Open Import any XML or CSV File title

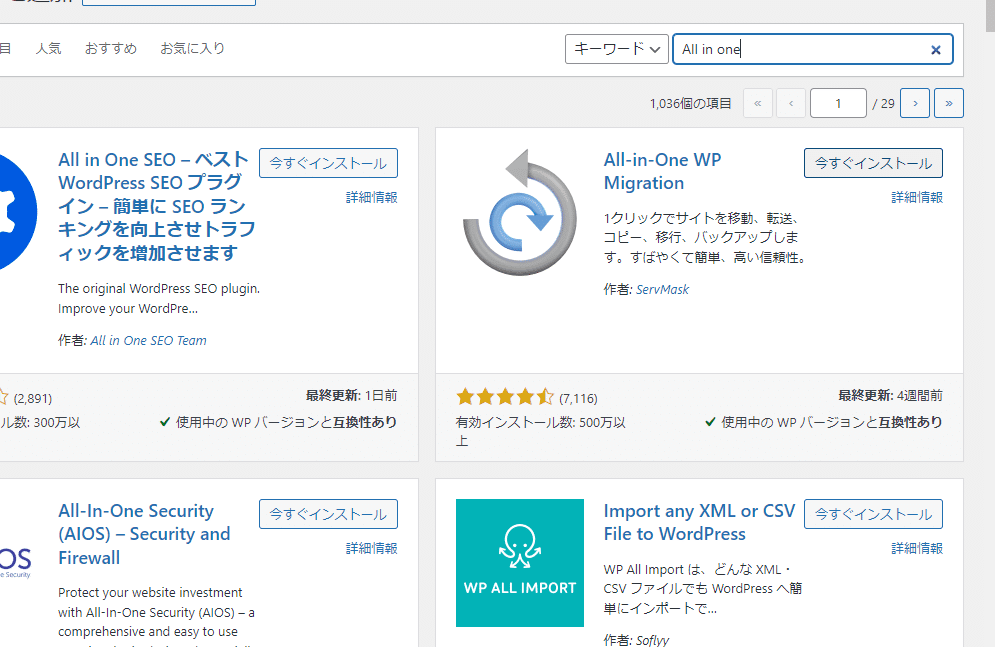tap(699, 523)
